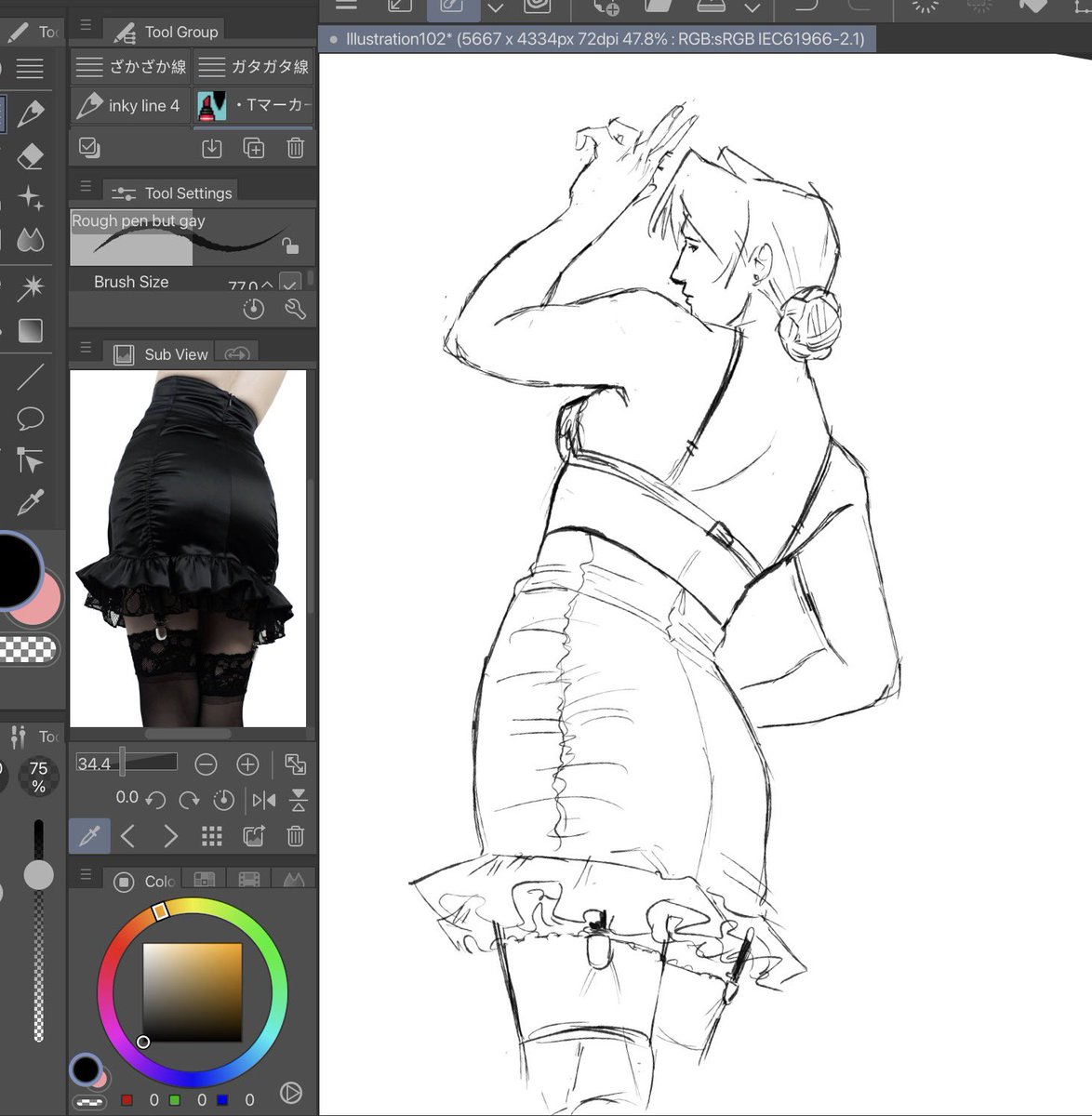Open the Color panel hamburger menu
This screenshot has width=1092, height=1116.
tap(86, 875)
